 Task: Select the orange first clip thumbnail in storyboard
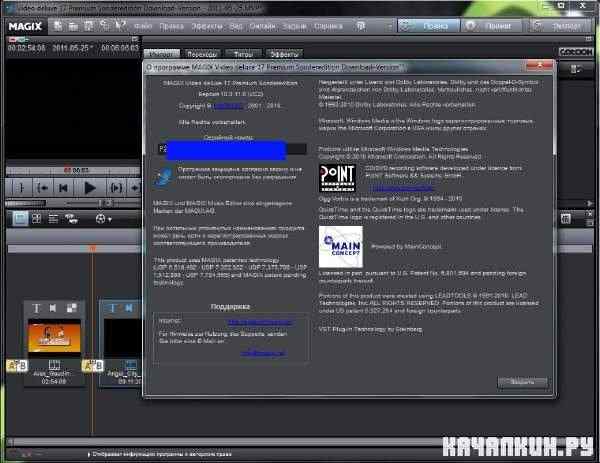54,336
